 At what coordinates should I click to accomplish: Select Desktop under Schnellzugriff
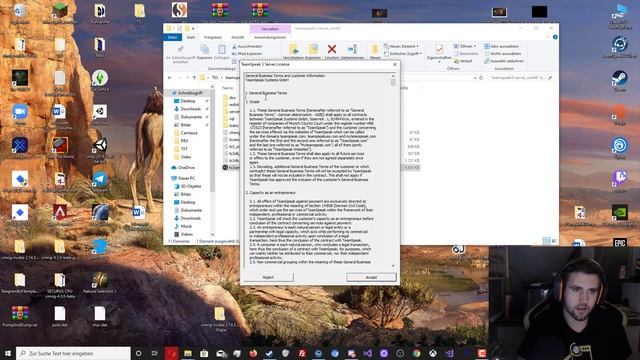click(x=188, y=101)
